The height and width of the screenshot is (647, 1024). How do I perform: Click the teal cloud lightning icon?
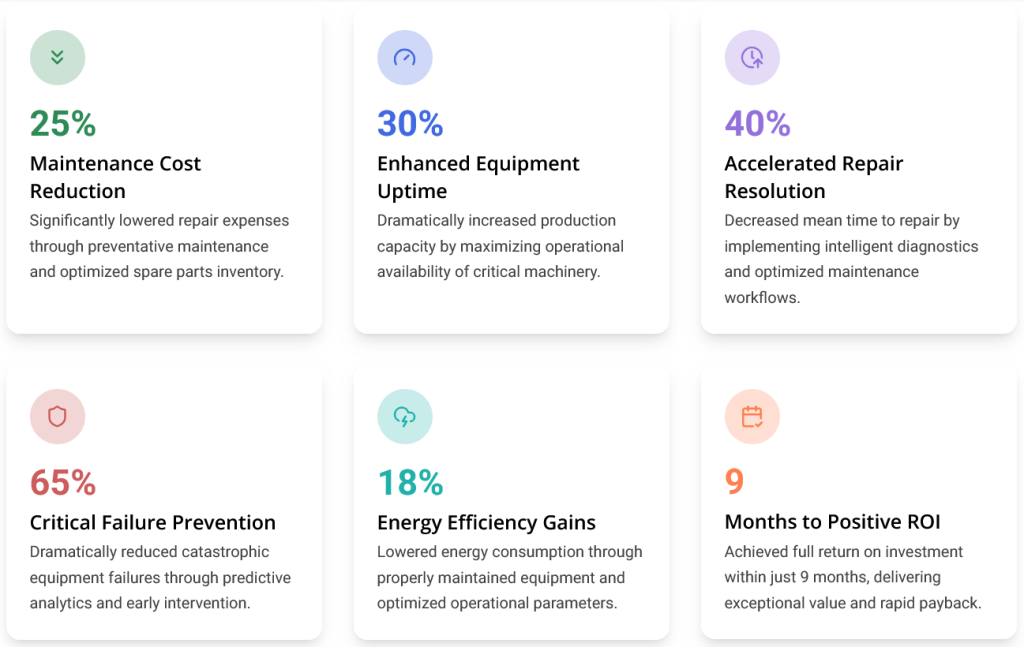tap(404, 416)
